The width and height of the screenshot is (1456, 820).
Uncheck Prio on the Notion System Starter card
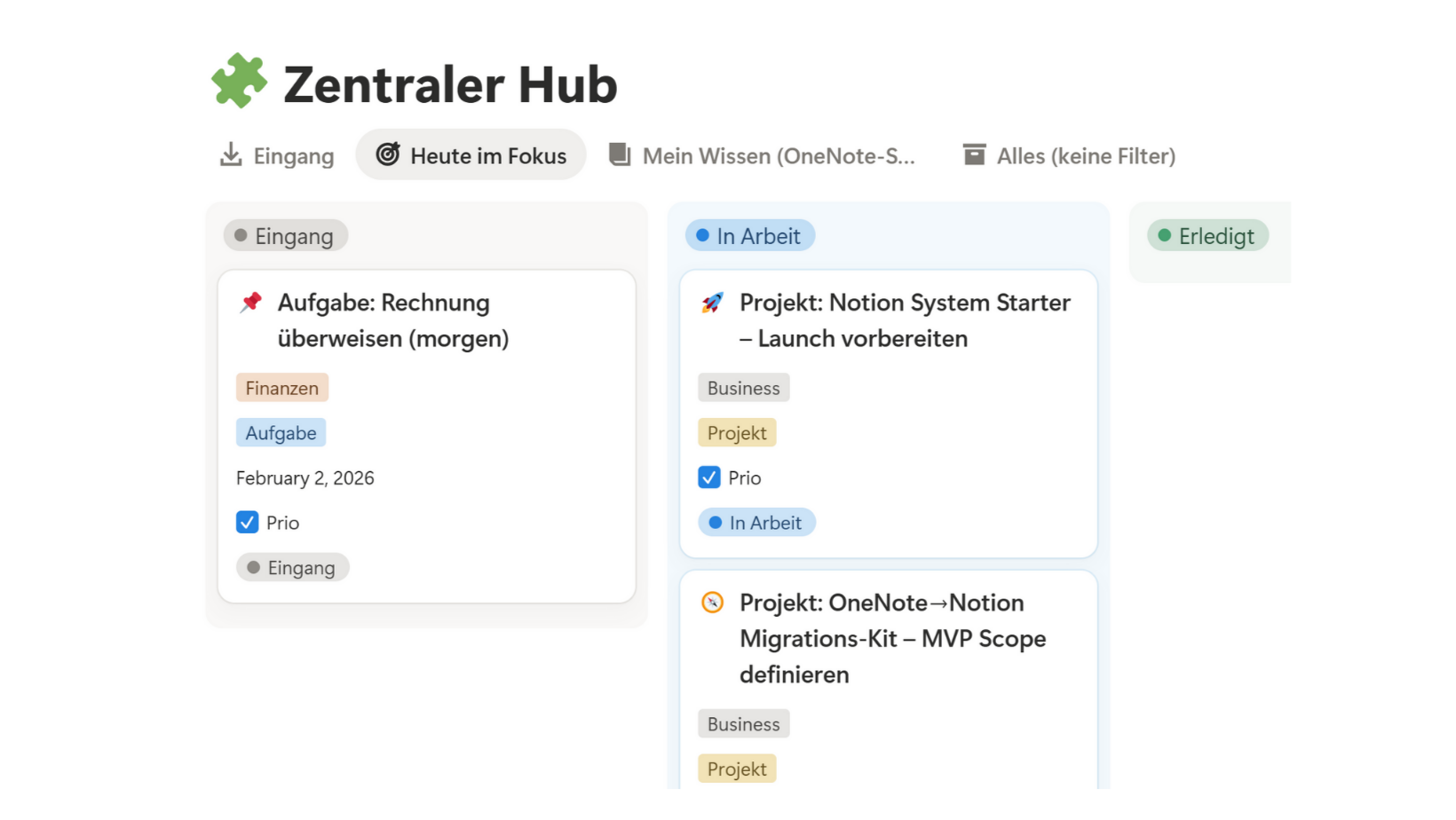[x=709, y=477]
